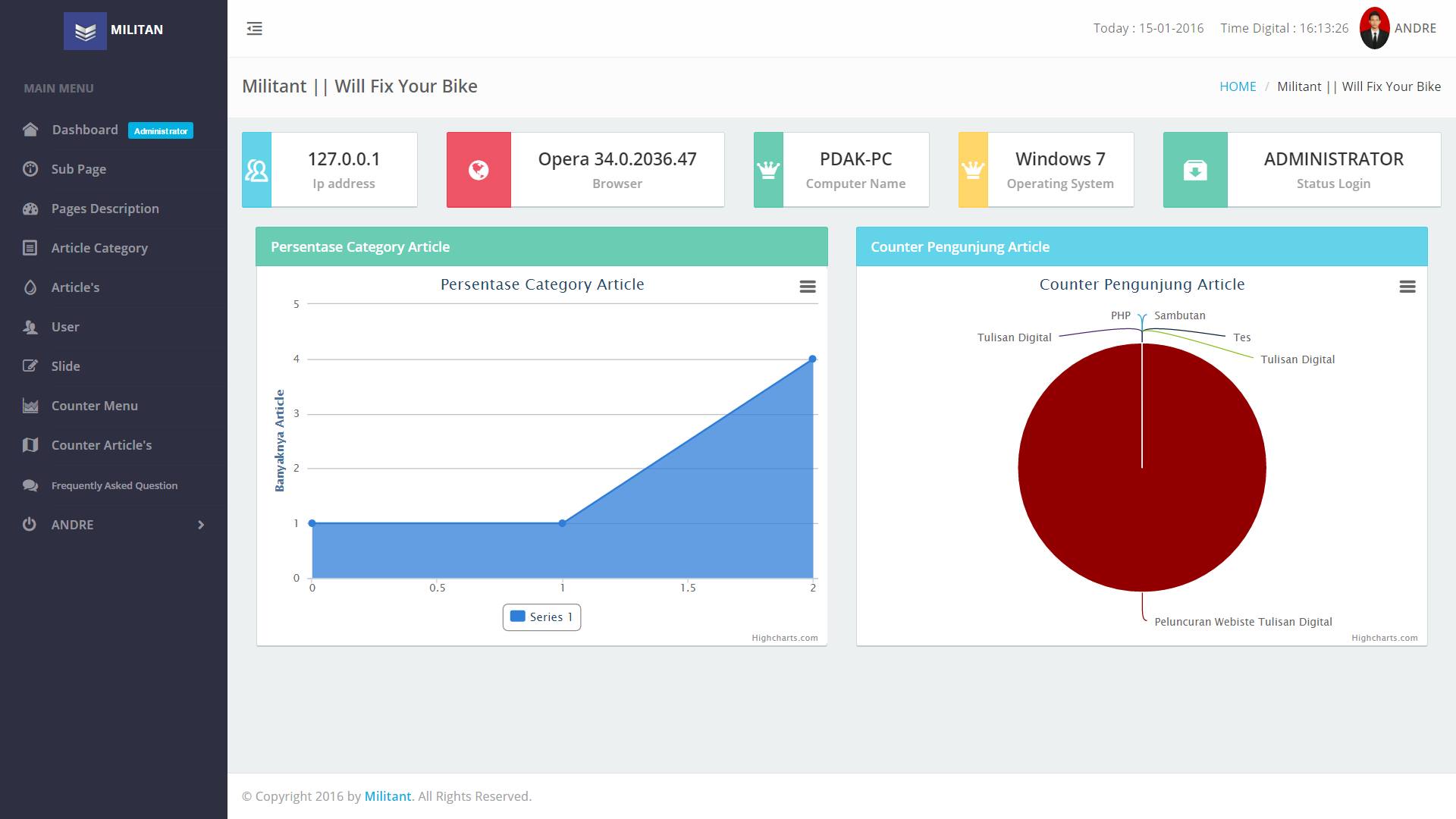1456x819 pixels.
Task: Click the ANDRE profile avatar photo
Action: 1374,29
